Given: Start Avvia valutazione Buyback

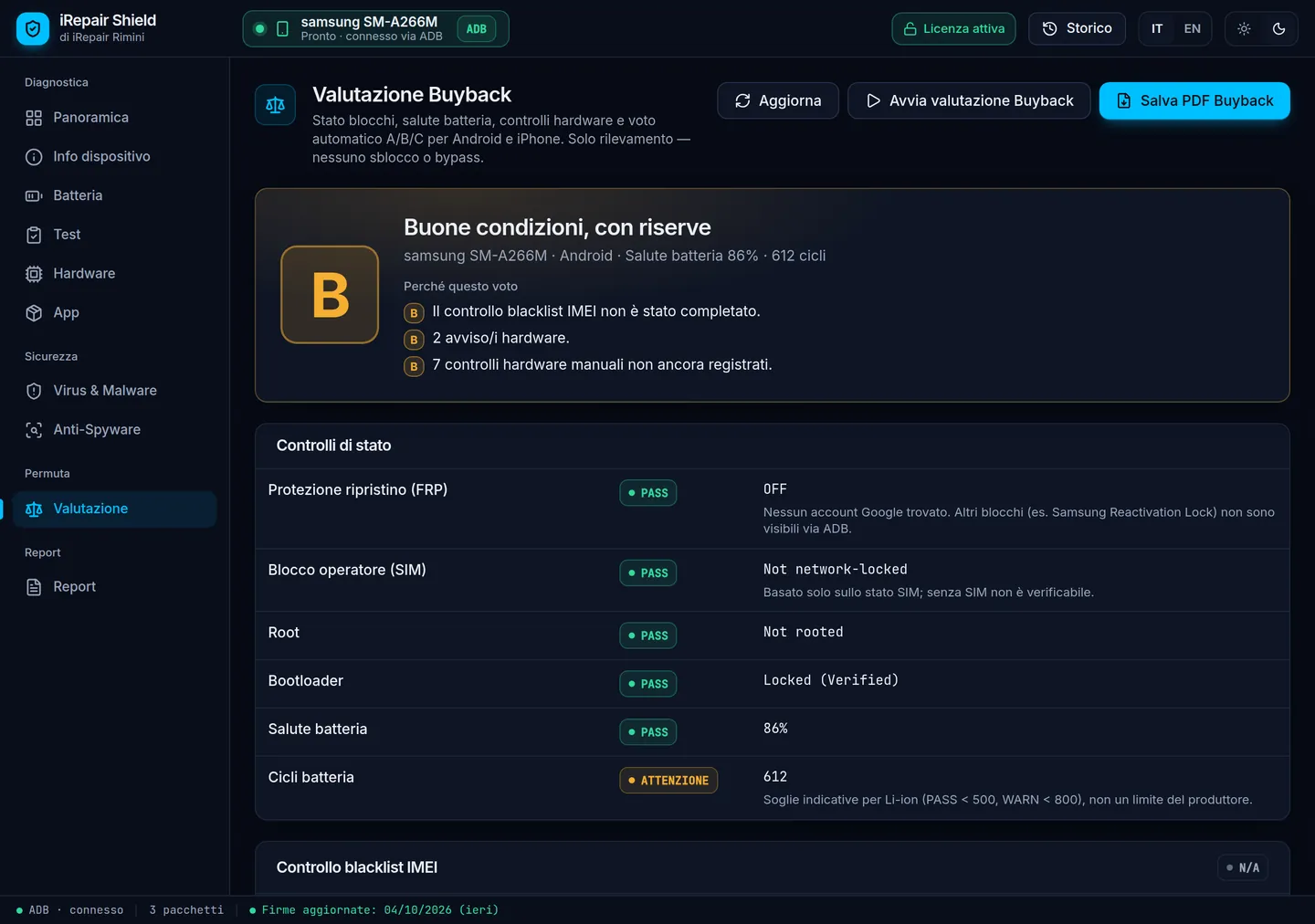Looking at the screenshot, I should pyautogui.click(x=969, y=100).
